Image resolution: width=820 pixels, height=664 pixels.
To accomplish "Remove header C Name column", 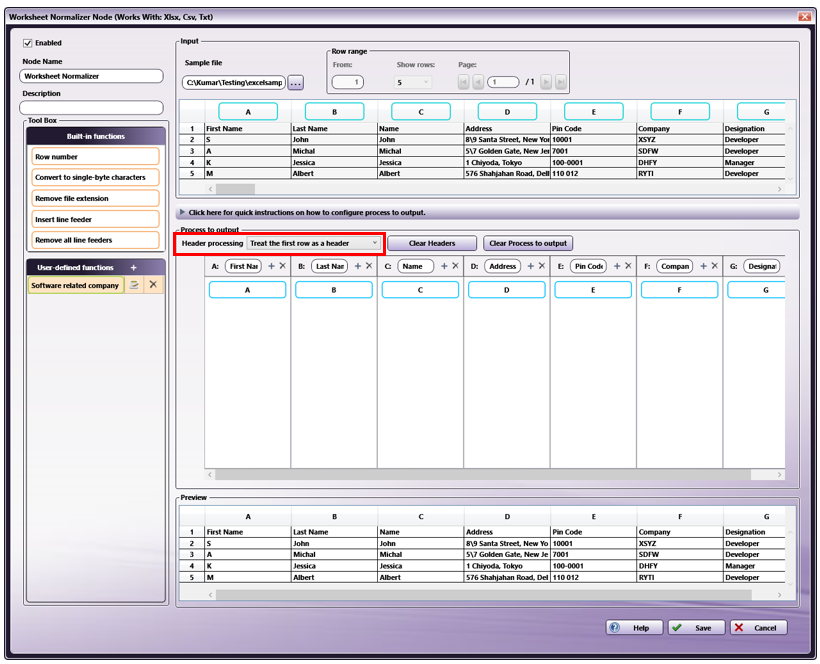I will [x=455, y=266].
